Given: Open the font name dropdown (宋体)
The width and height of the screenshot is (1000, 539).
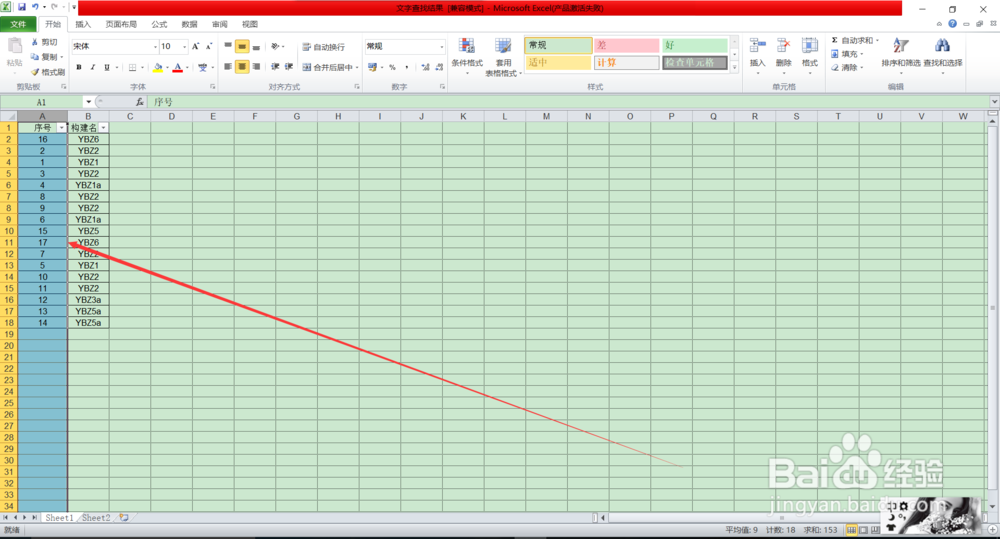Looking at the screenshot, I should click(x=155, y=47).
